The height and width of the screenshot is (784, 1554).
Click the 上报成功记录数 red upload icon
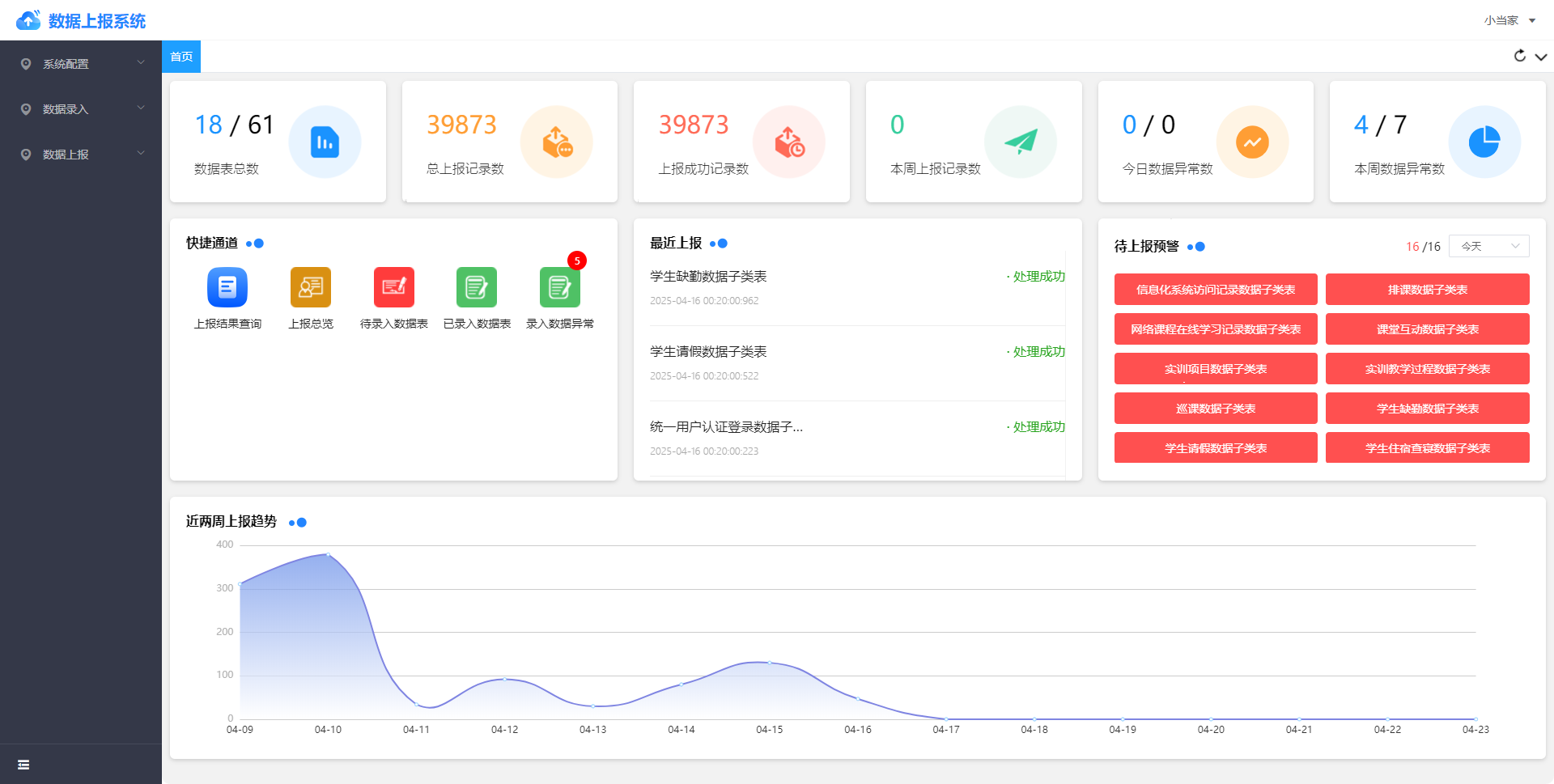pos(789,142)
